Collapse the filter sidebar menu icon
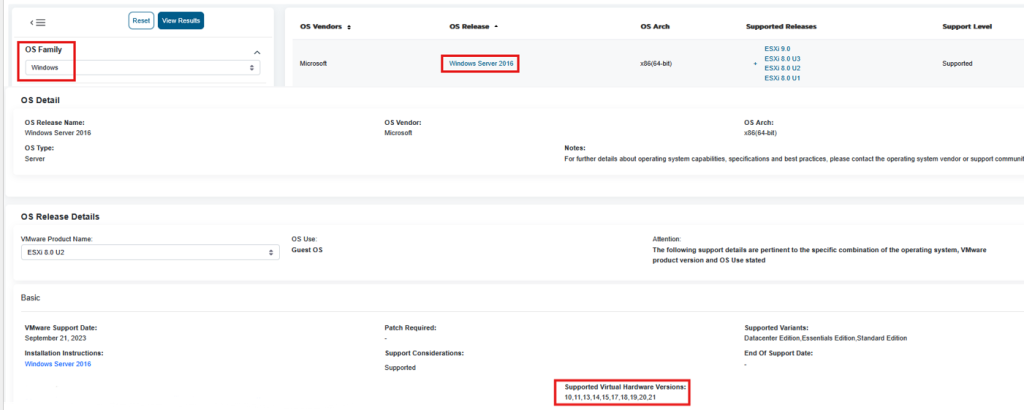This screenshot has height=410, width=1024. click(x=38, y=21)
